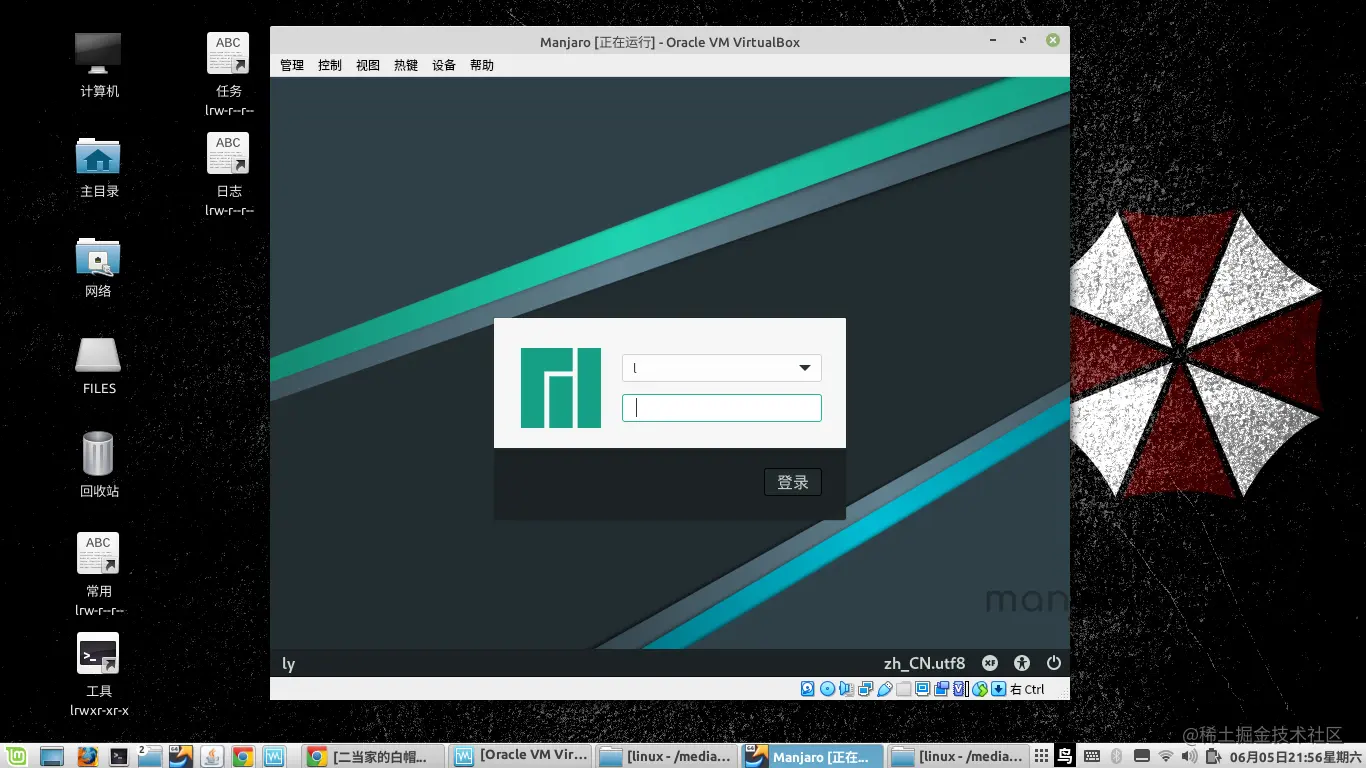1366x768 pixels.
Task: Maximize the Manjaro VirtualBox window
Action: click(1023, 40)
